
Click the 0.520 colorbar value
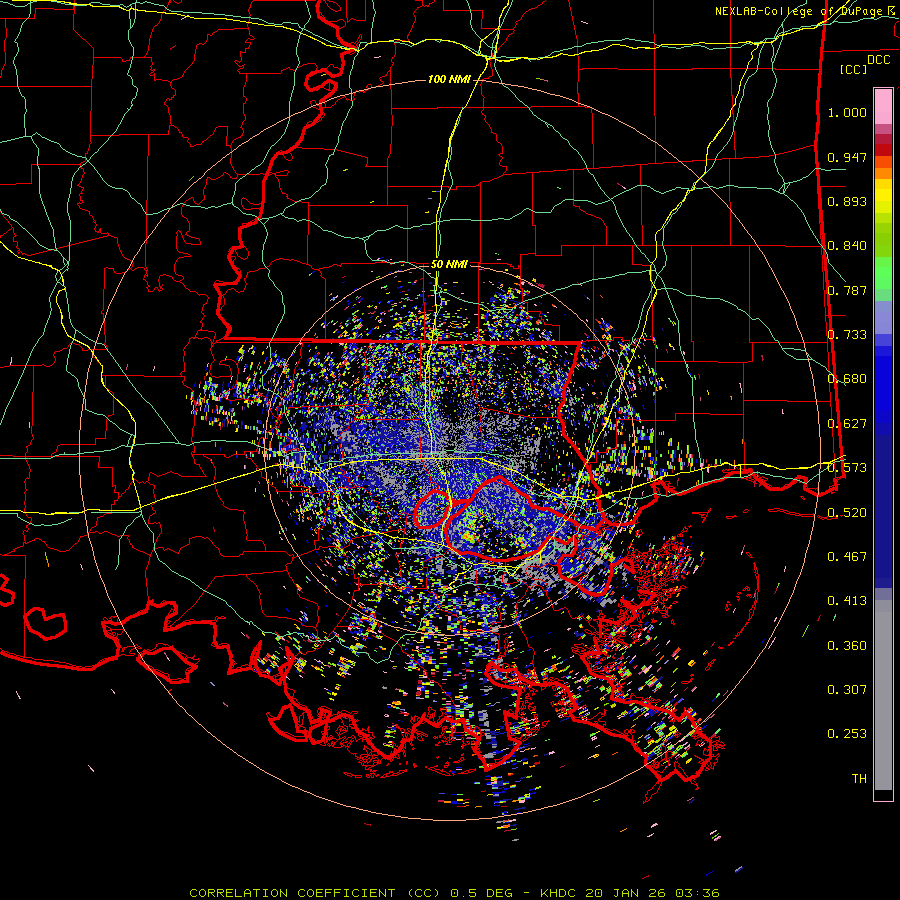tap(847, 513)
